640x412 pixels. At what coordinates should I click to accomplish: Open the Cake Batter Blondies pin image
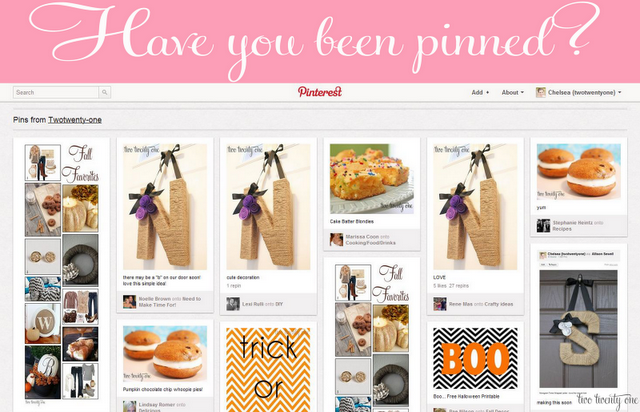click(x=372, y=179)
